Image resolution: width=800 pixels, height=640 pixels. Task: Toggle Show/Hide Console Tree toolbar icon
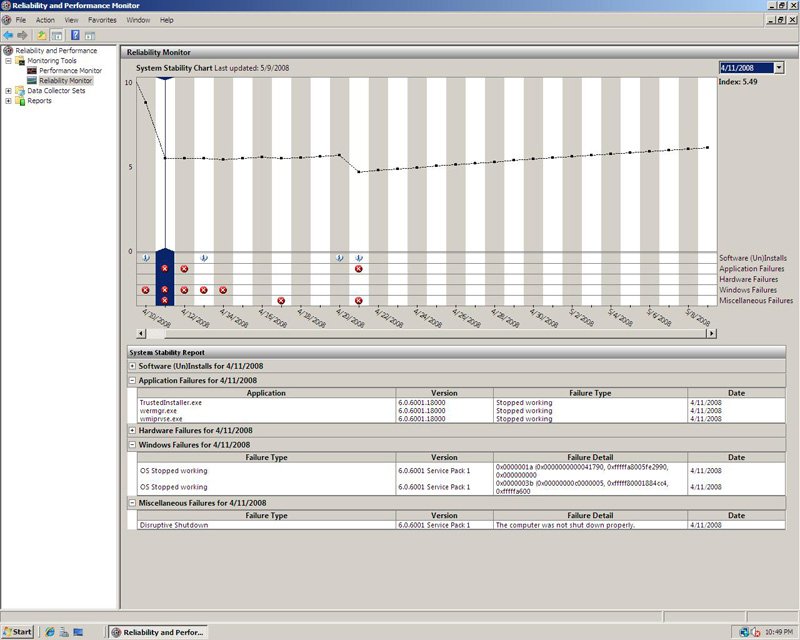point(57,35)
